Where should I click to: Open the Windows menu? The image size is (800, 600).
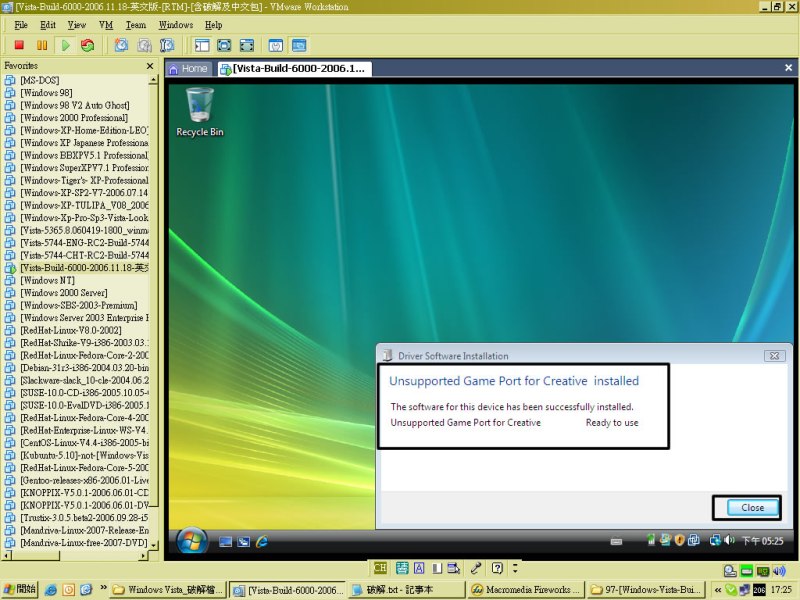176,25
